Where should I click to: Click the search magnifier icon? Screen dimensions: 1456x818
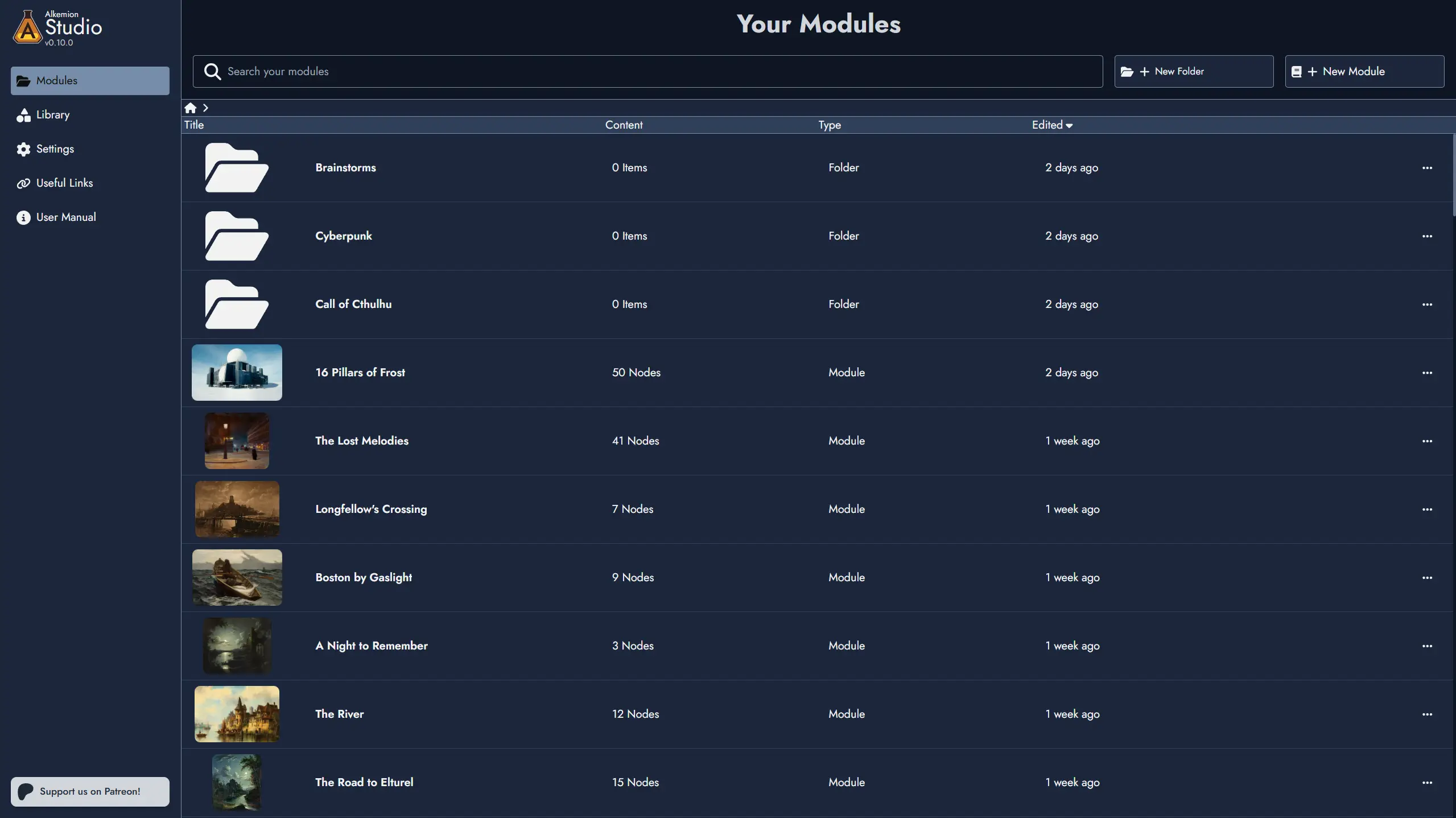click(x=212, y=71)
